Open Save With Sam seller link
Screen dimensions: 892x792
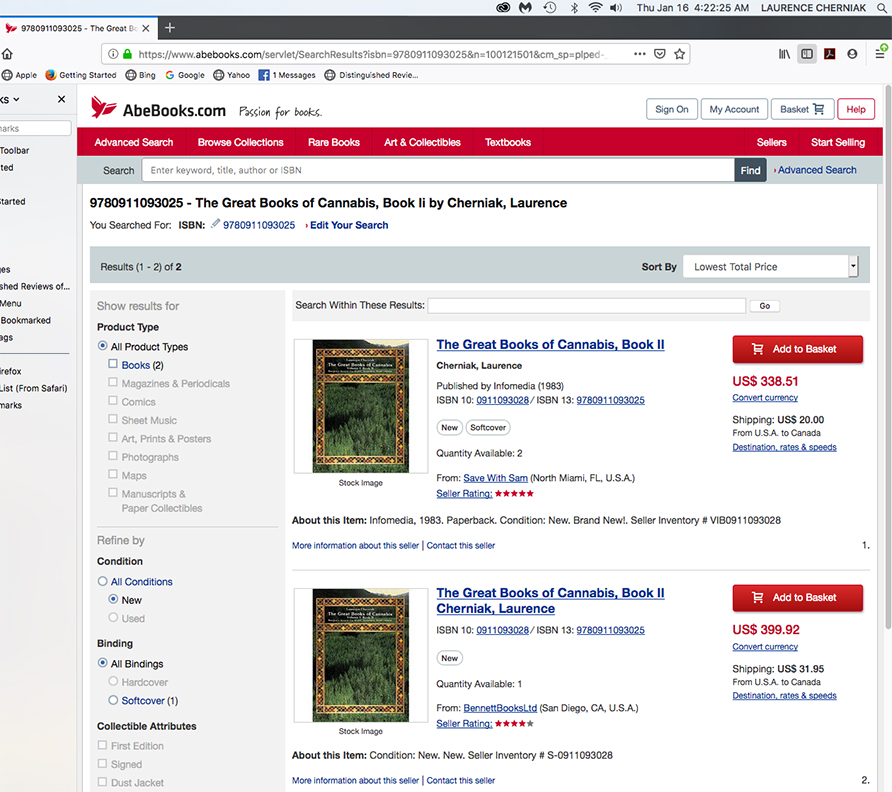click(x=495, y=478)
